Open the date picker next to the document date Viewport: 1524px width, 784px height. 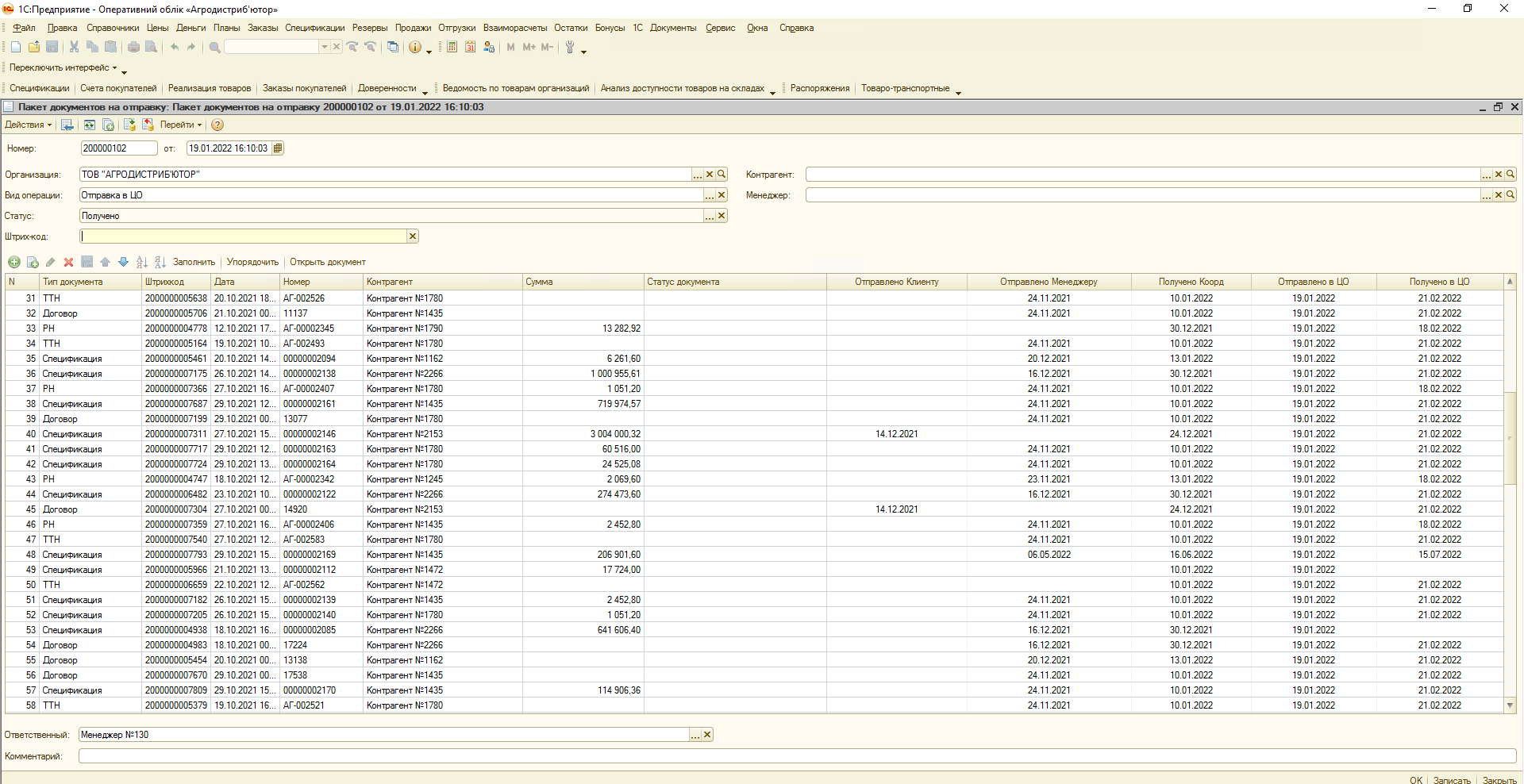pyautogui.click(x=277, y=148)
